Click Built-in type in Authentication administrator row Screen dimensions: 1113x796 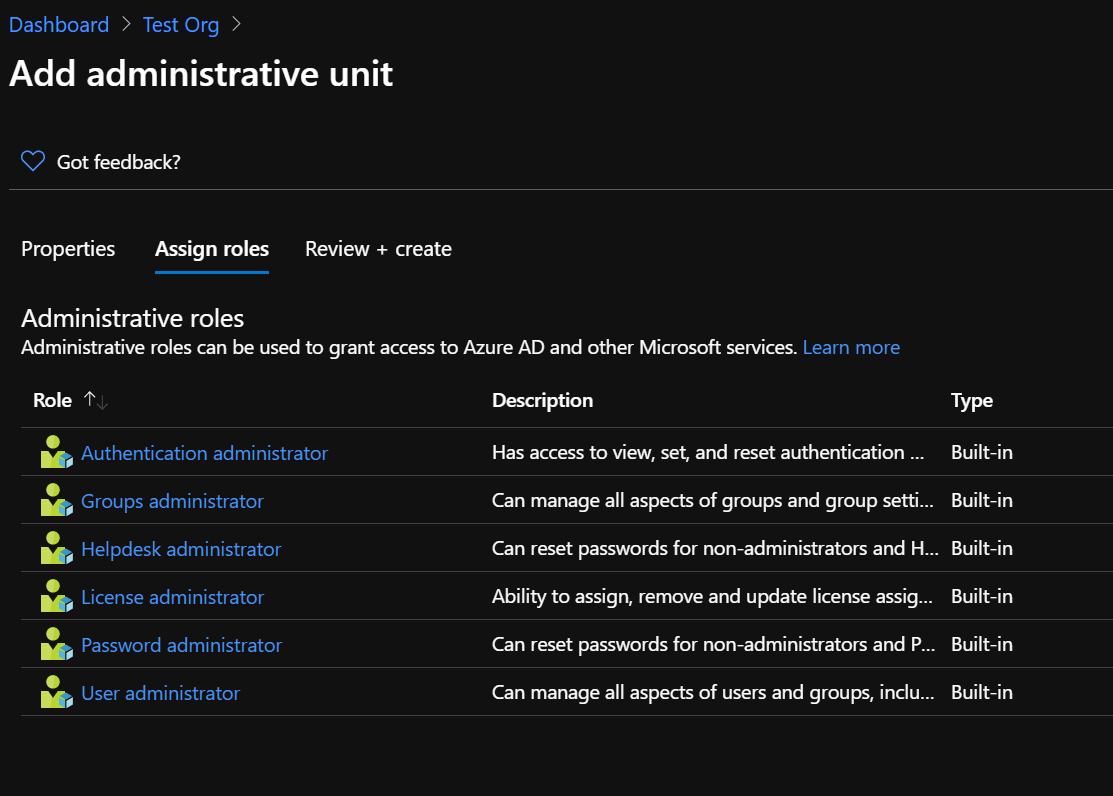coord(982,452)
